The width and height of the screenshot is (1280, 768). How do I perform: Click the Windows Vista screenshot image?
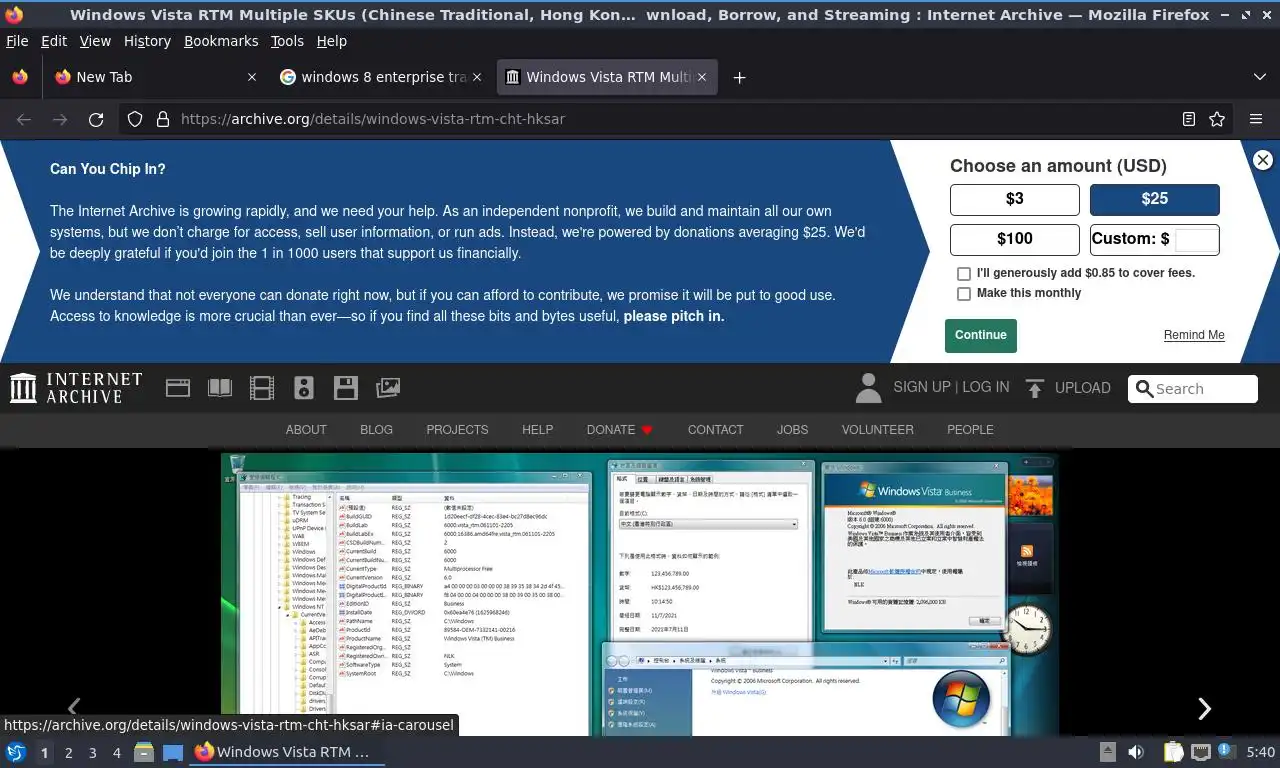(640, 594)
